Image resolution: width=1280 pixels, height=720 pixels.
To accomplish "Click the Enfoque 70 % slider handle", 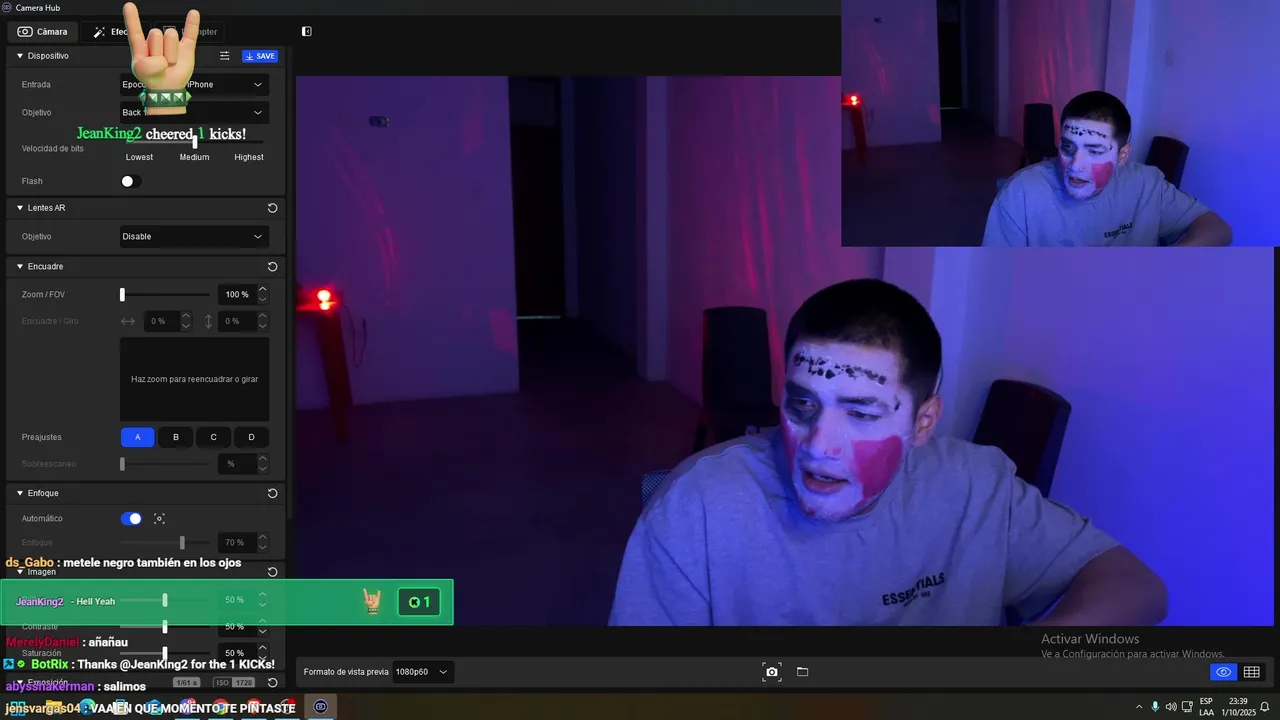I will coord(182,542).
